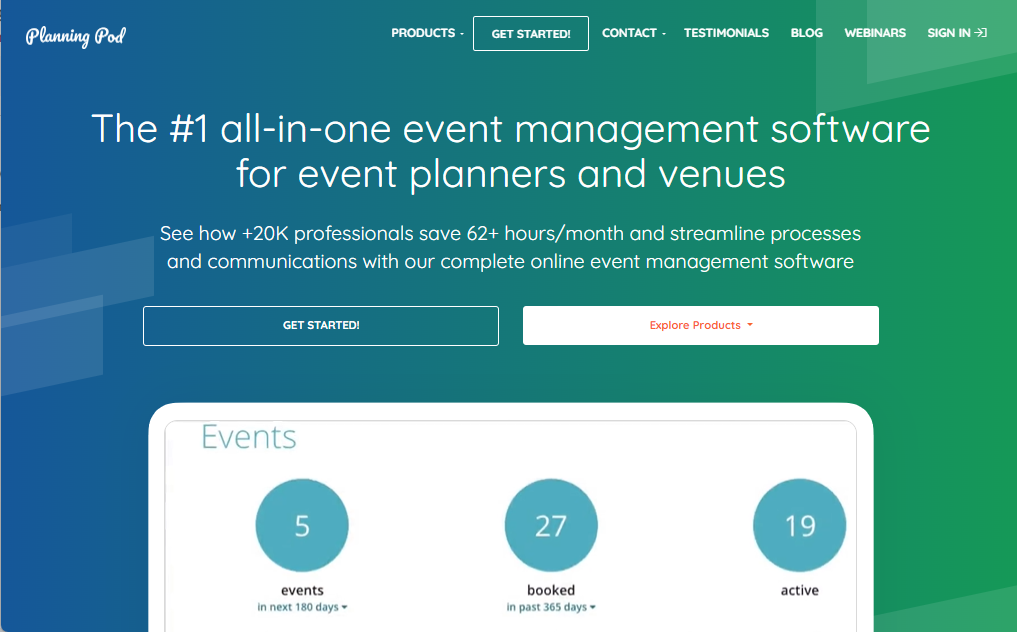Screen dimensions: 1017x632
Task: Click the 'booked' label under the middle circle
Action: 551,590
